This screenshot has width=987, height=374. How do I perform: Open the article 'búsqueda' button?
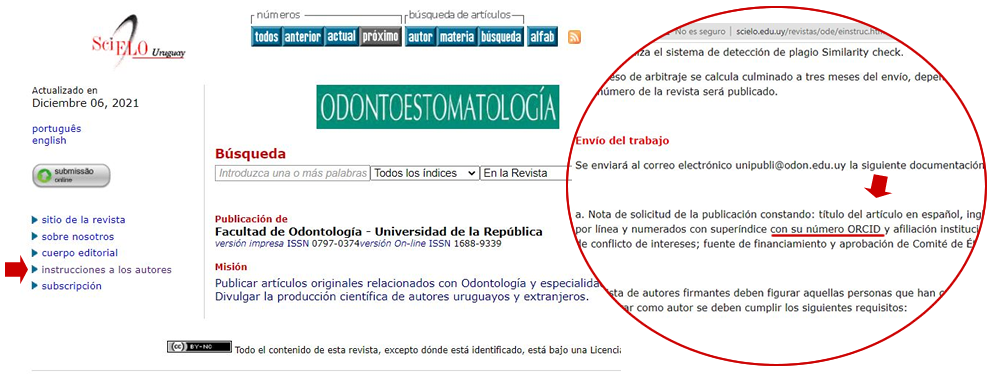pos(501,37)
